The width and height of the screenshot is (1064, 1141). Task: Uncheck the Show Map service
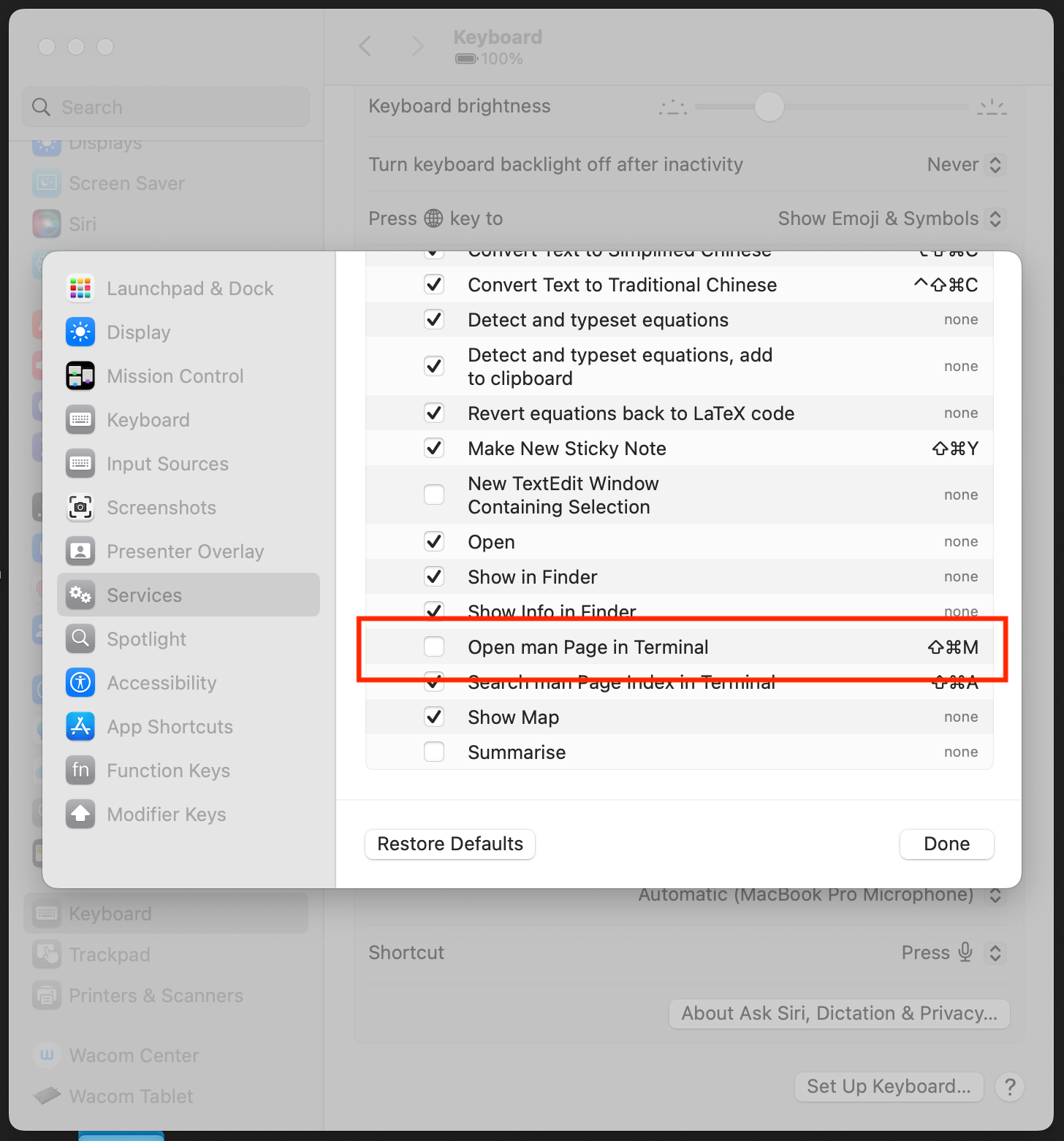pos(434,717)
